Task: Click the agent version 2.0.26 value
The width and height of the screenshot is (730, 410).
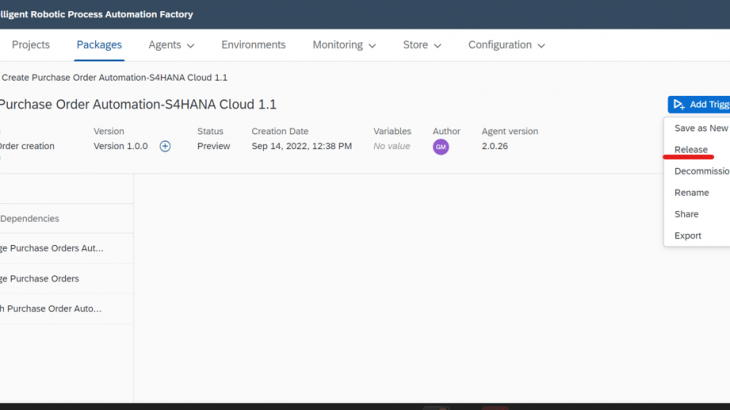Action: 494,146
